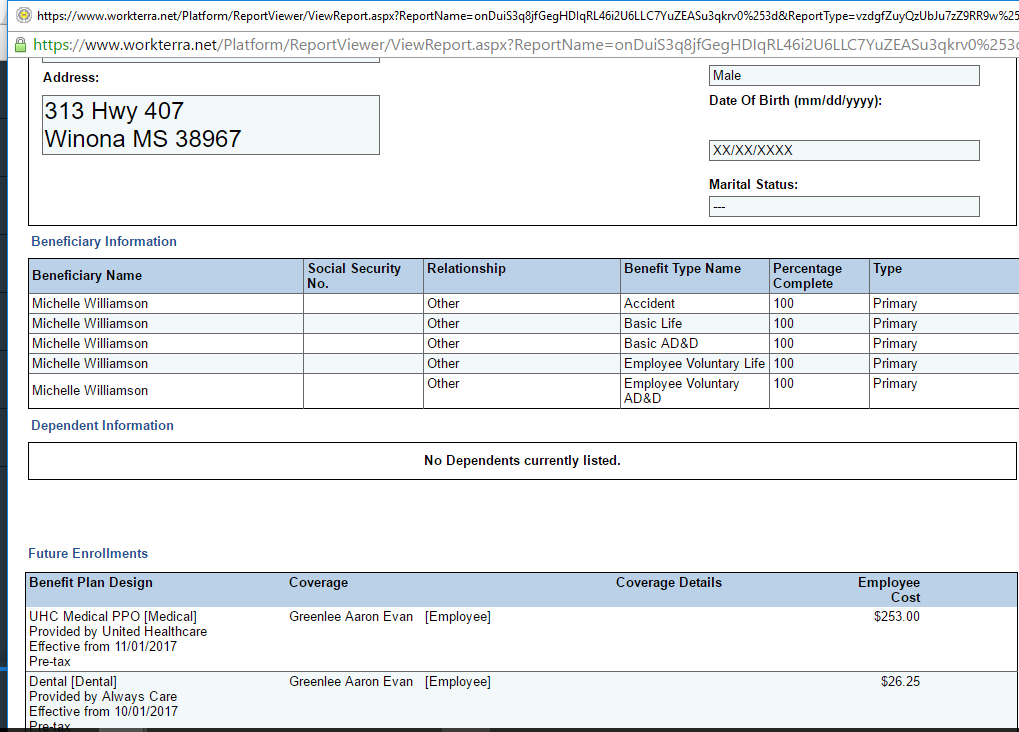1019x732 pixels.
Task: Click the Beneficiary Name column header
Action: tap(87, 276)
